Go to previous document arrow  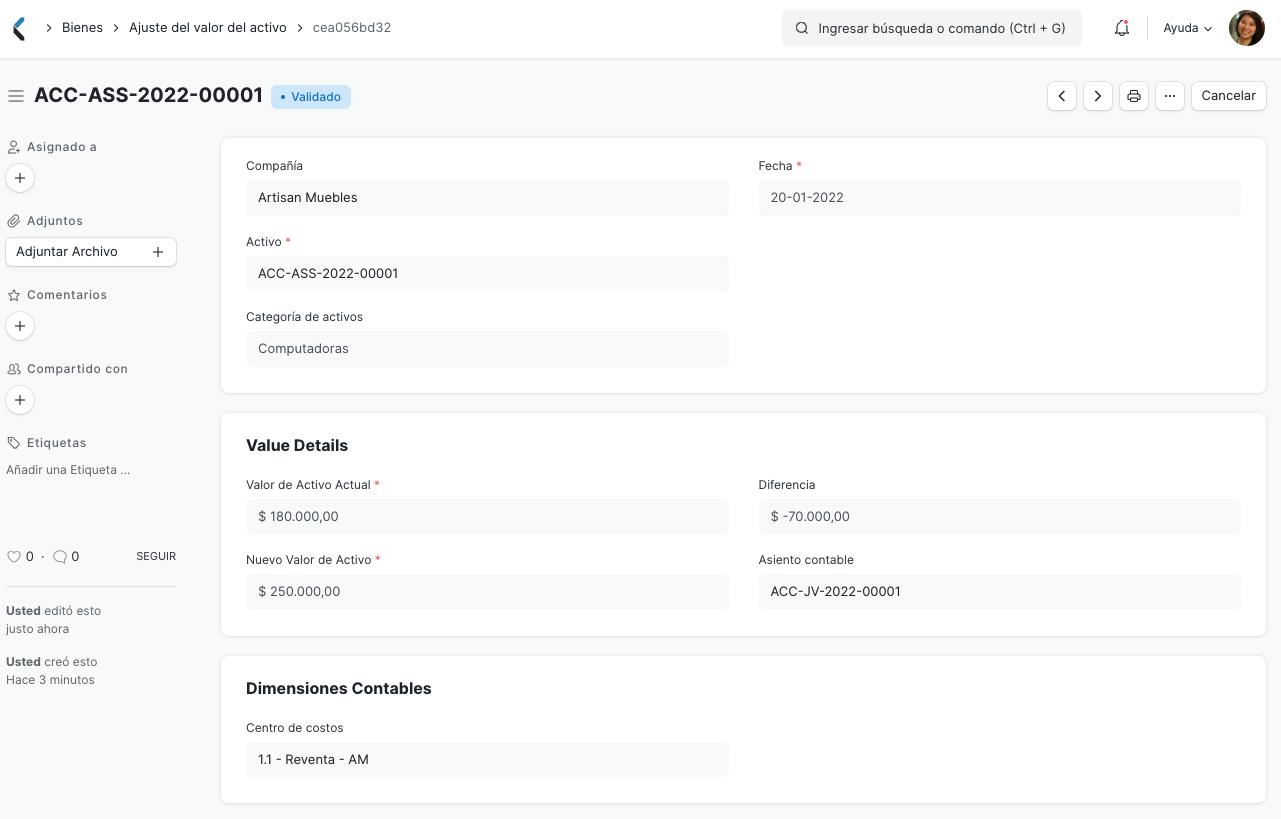coord(1062,96)
